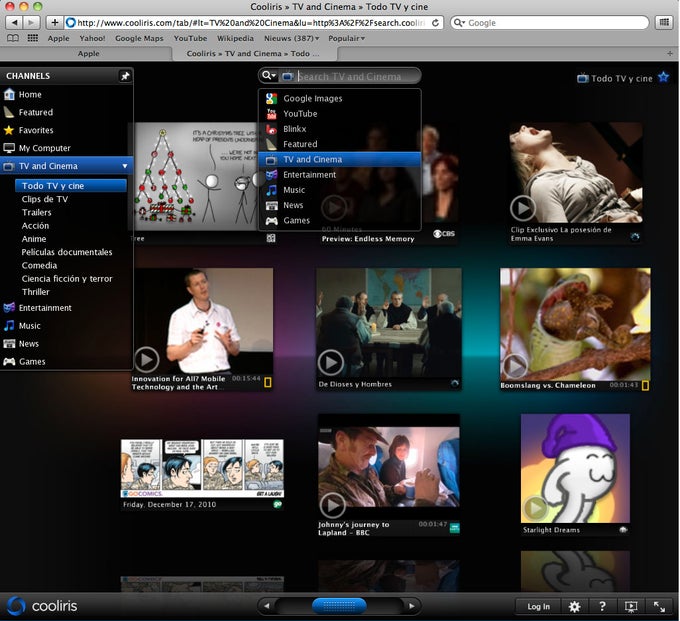Collapse the TV and Cinema channel arrow
This screenshot has width=680, height=621.
pos(125,166)
